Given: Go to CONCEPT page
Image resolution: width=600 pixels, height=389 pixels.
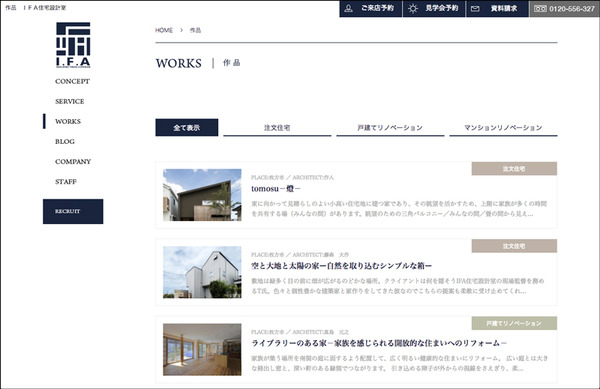Looking at the screenshot, I should click(x=72, y=81).
